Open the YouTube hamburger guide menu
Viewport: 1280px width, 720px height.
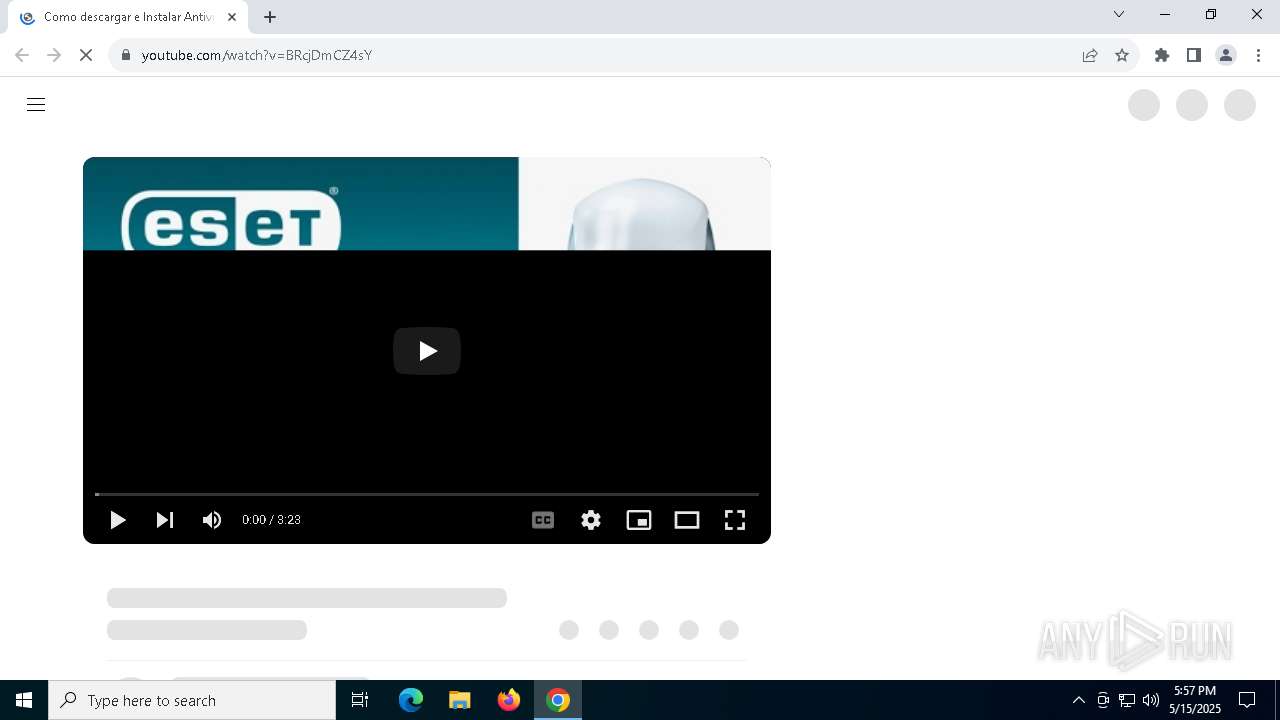pos(36,105)
